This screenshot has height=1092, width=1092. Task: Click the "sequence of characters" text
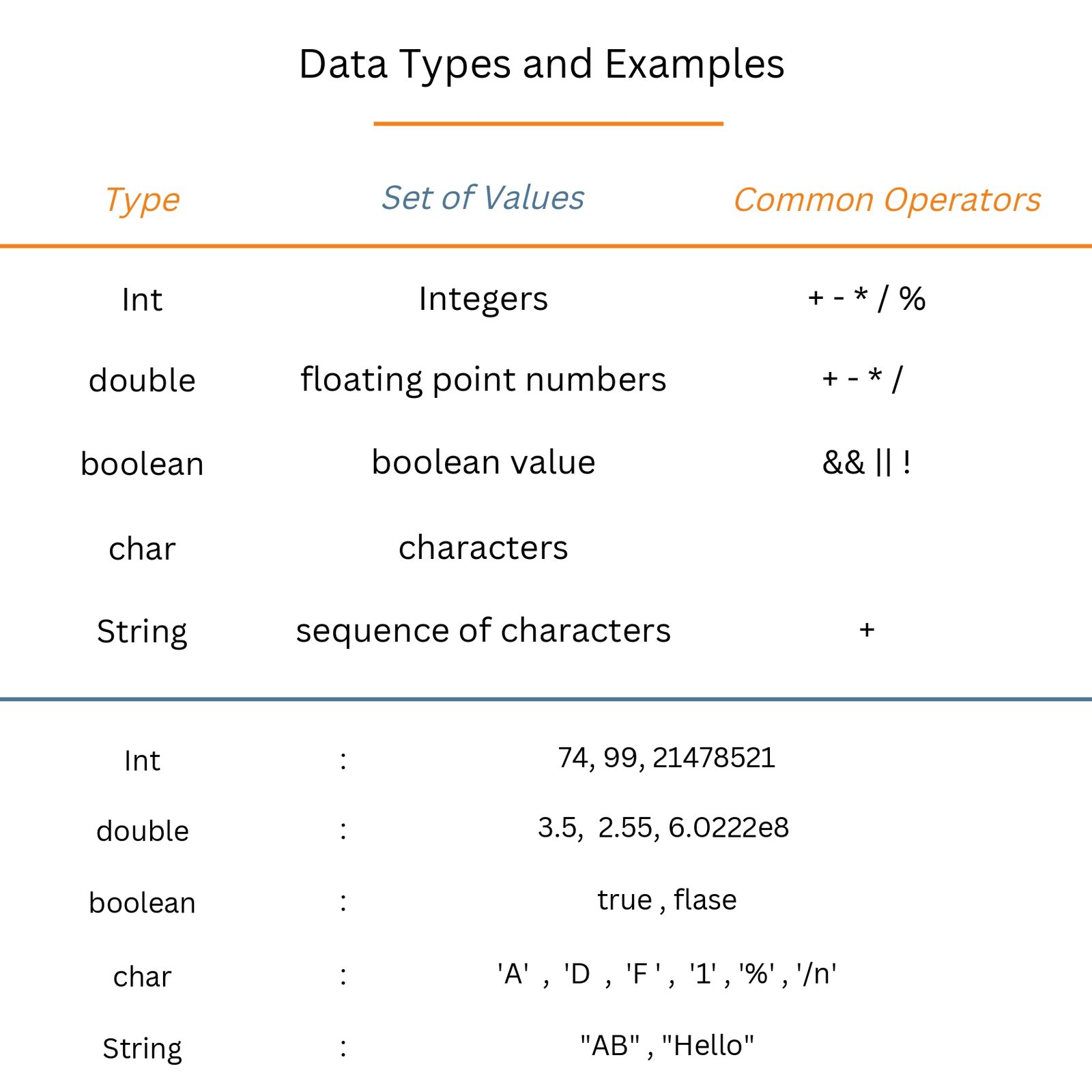(x=483, y=631)
